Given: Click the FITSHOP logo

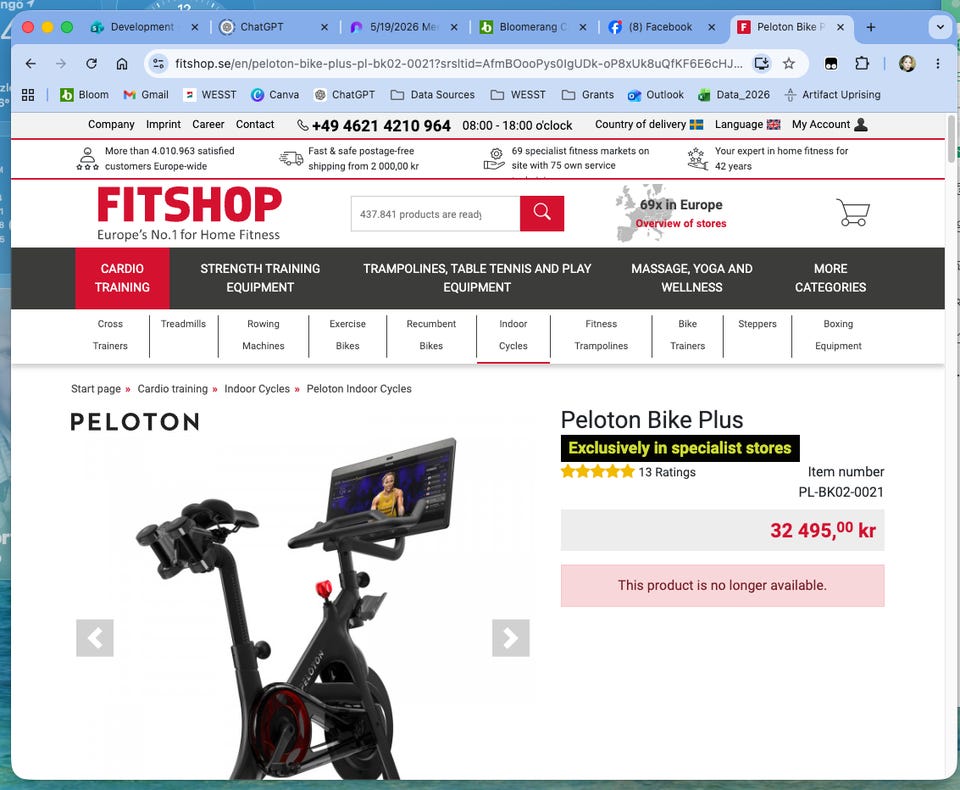Looking at the screenshot, I should tap(189, 213).
